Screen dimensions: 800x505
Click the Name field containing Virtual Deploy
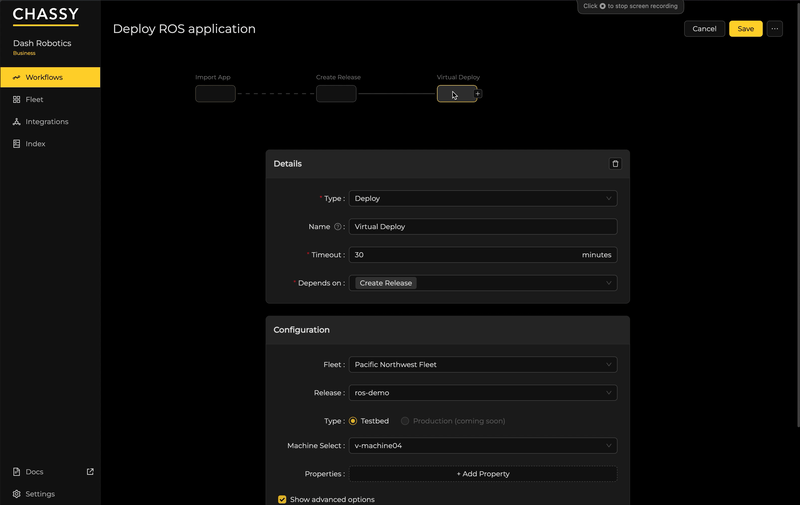tap(483, 226)
